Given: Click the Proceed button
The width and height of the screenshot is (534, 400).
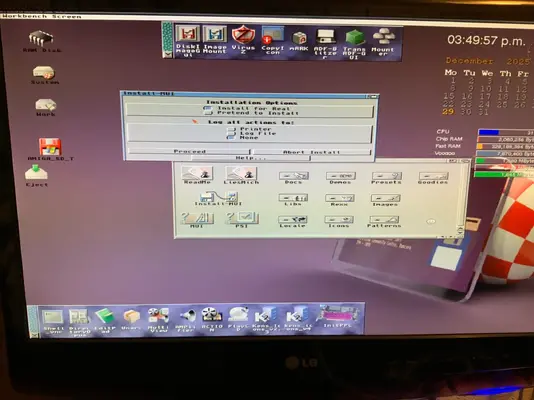Looking at the screenshot, I should pos(189,151).
